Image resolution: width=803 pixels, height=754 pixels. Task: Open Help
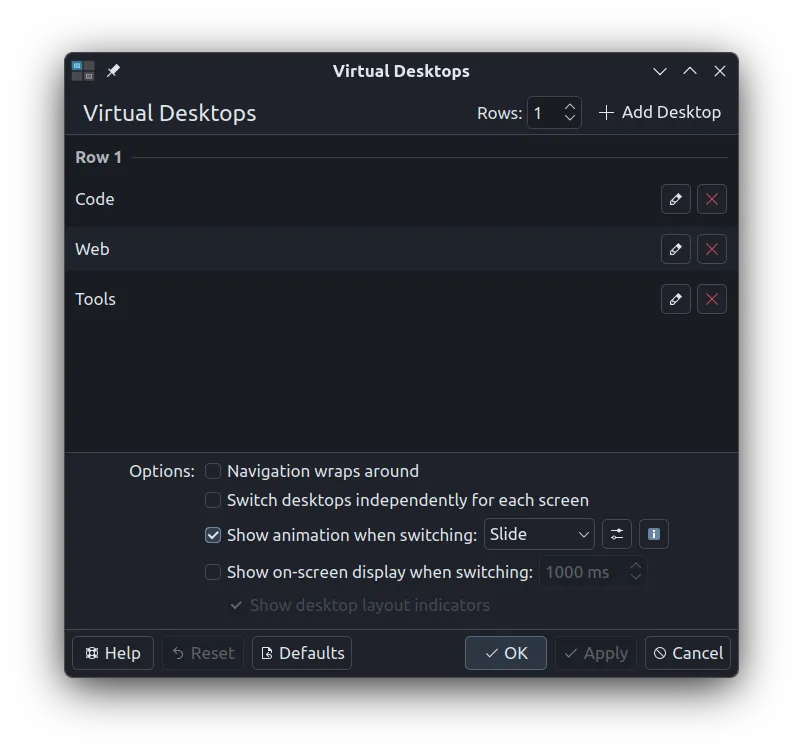pos(113,653)
